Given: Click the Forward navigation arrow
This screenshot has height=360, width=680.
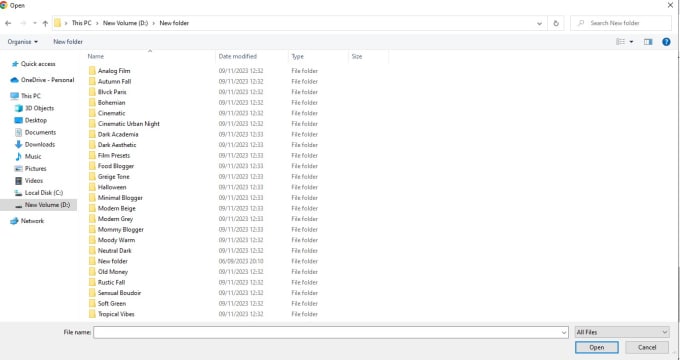Looking at the screenshot, I should [23, 23].
